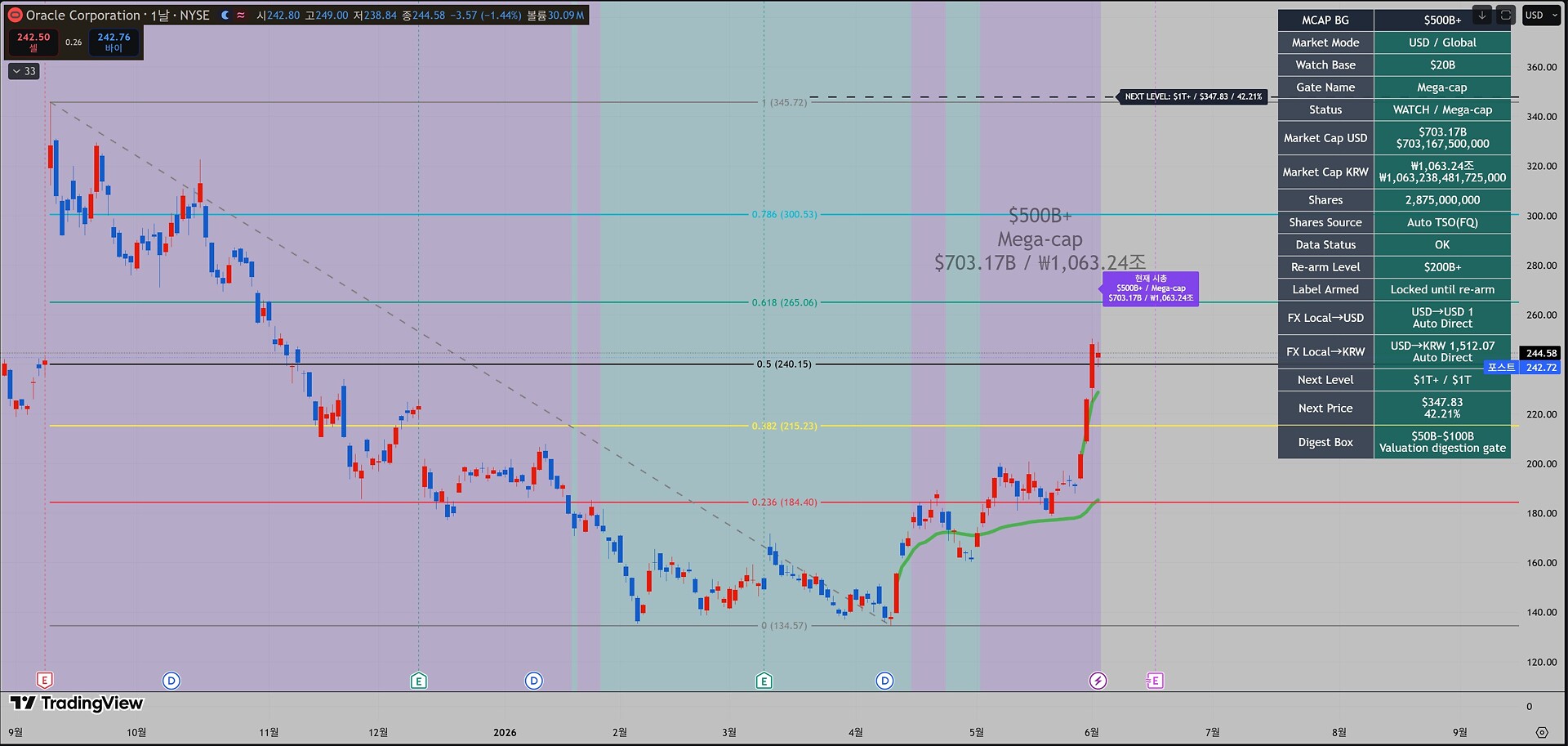Click the 12월 label on the time axis
The image size is (1568, 746).
378,732
